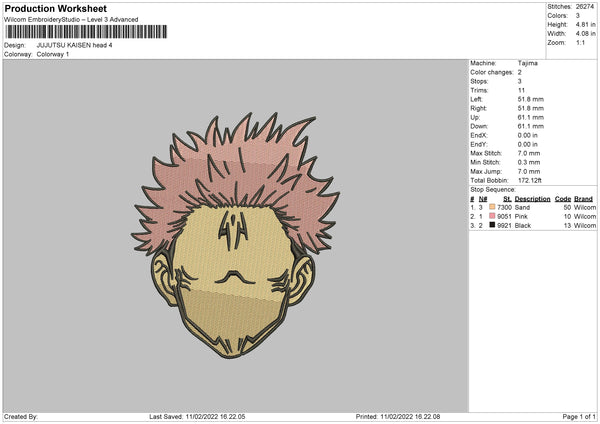Click the 'Created By:' label
Screen dimensions: 600x424
point(21,417)
